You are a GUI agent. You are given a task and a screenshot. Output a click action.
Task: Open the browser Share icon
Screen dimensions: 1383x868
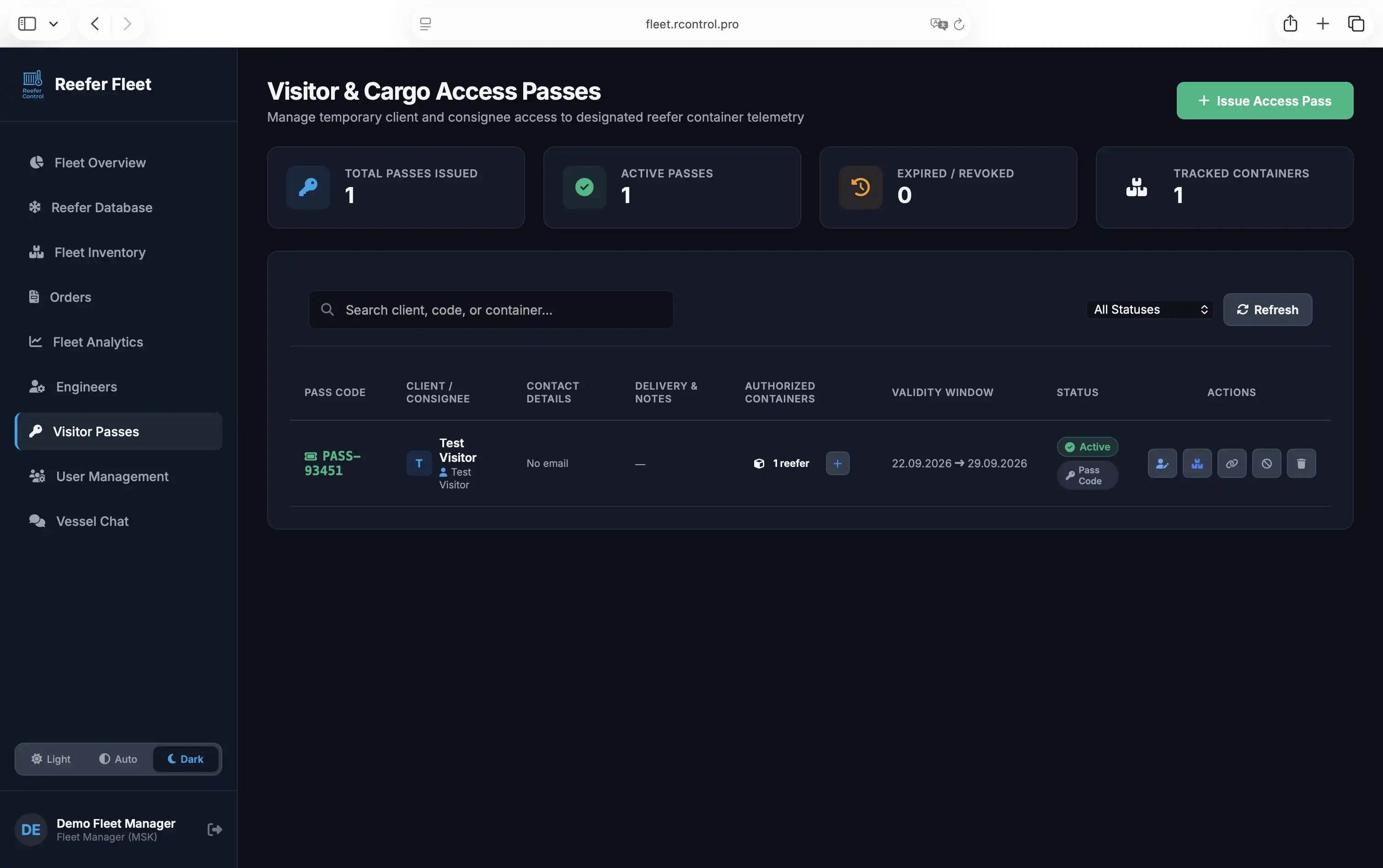1290,23
